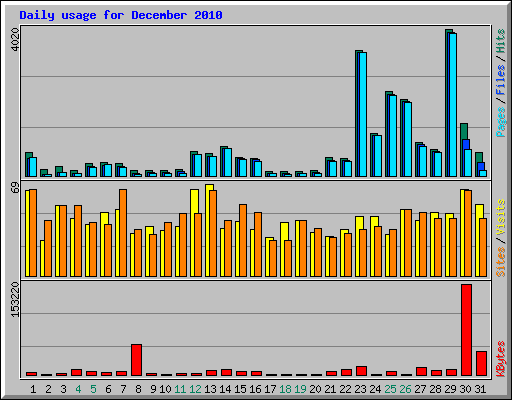Click the tall red KBytes bar for day 30
The height and width of the screenshot is (400, 512).
(x=466, y=330)
